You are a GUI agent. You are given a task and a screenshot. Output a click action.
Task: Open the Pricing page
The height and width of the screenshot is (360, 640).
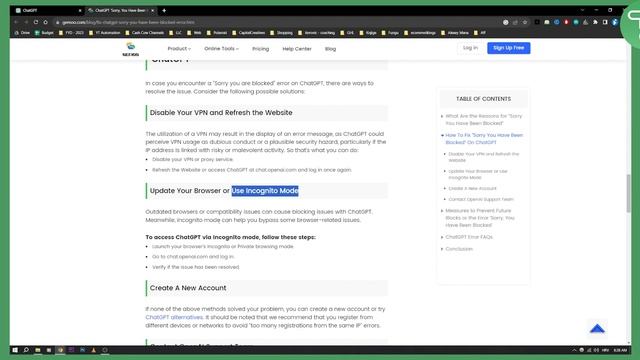(x=260, y=49)
